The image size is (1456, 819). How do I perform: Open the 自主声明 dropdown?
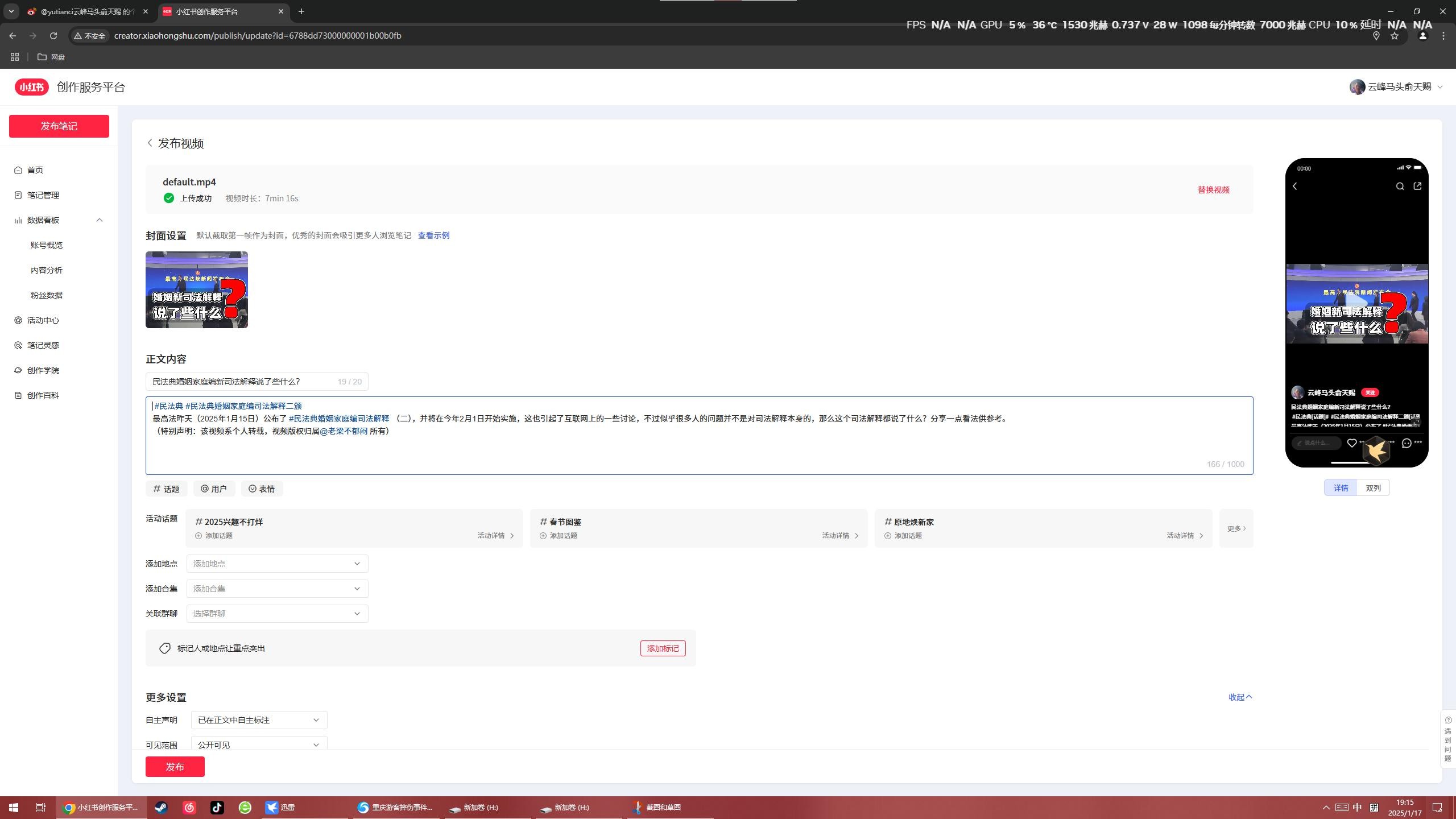[259, 720]
